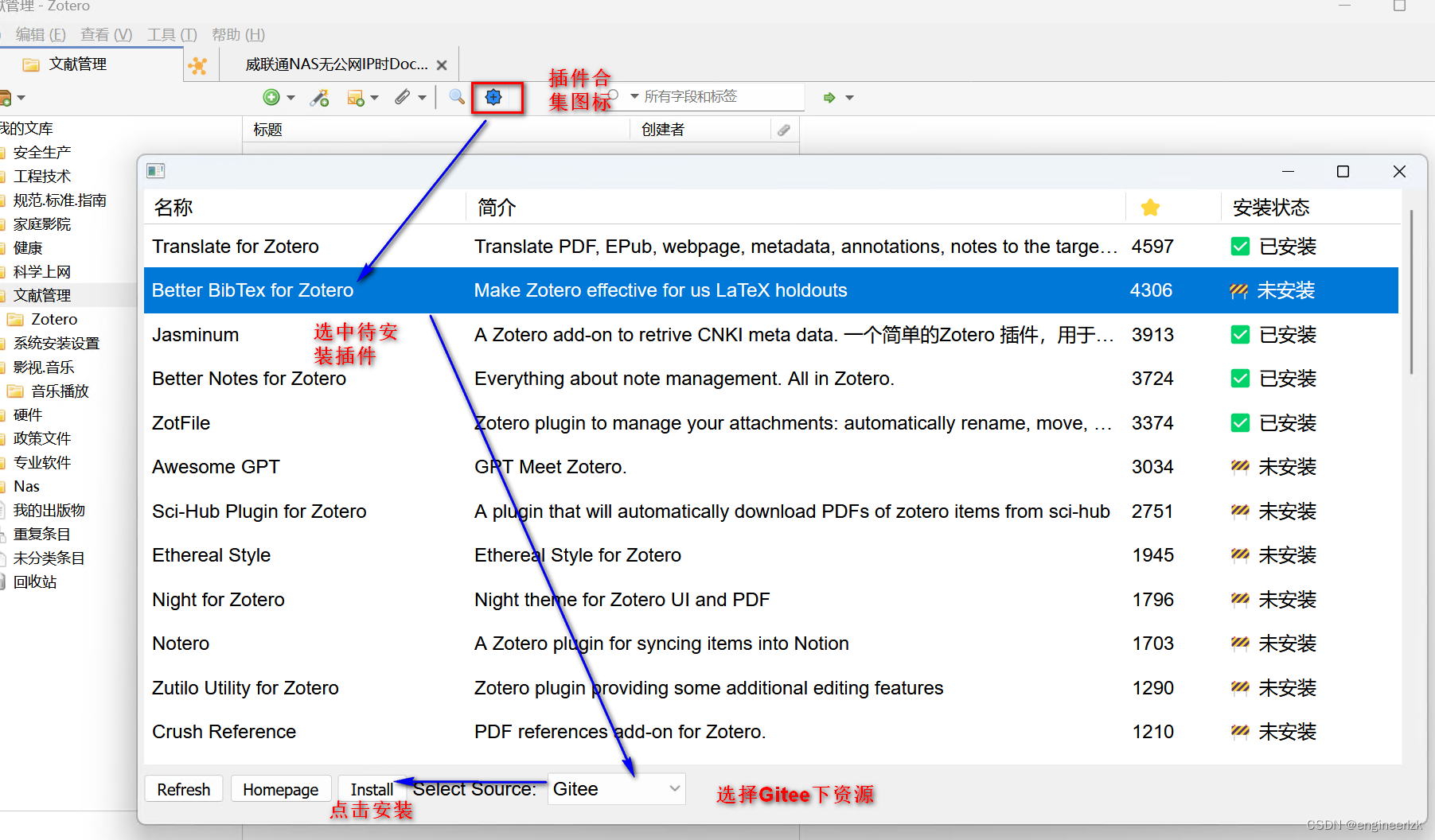Select the Better BibTex for Zotero row

click(x=771, y=290)
